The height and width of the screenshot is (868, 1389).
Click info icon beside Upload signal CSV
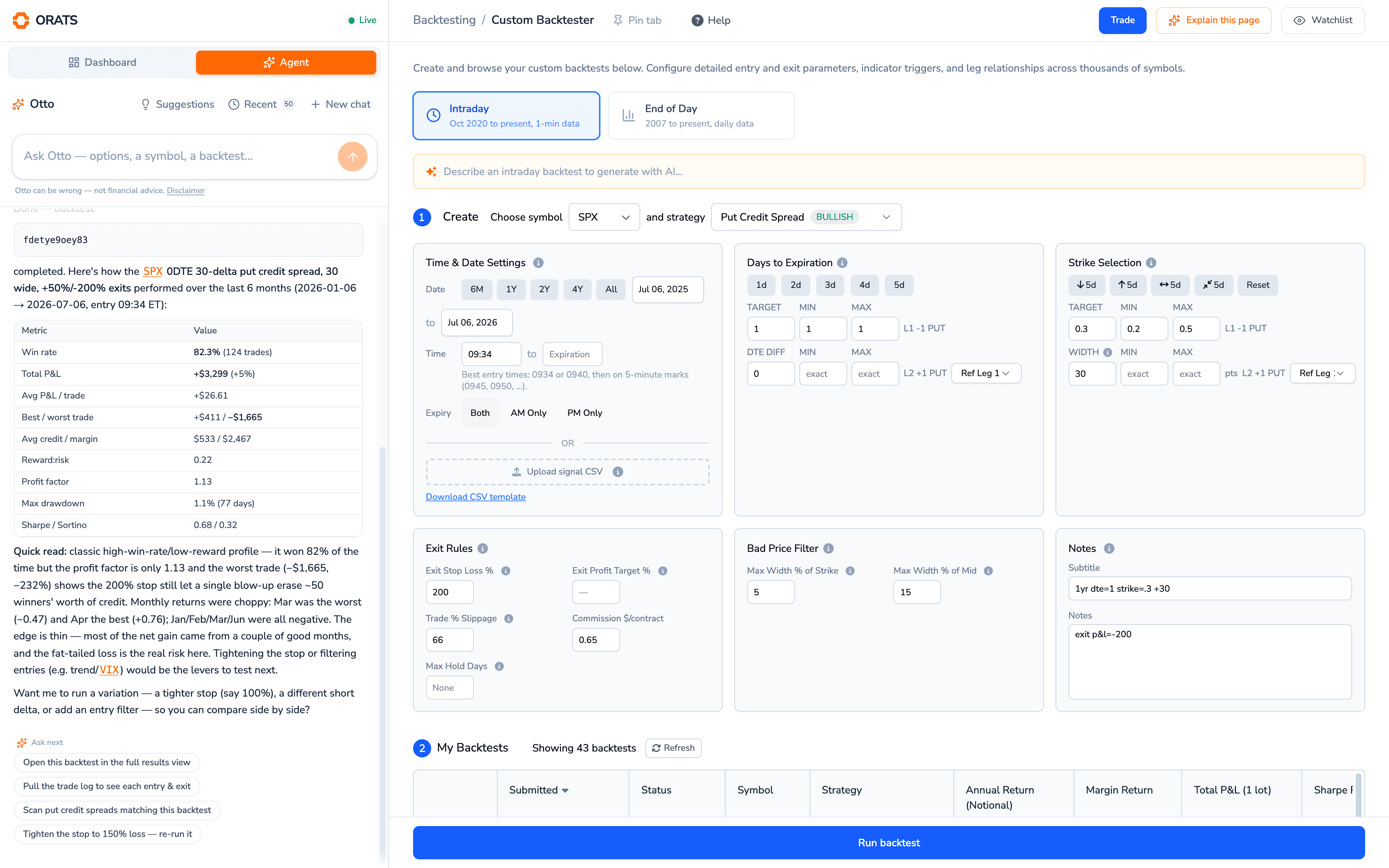(617, 471)
